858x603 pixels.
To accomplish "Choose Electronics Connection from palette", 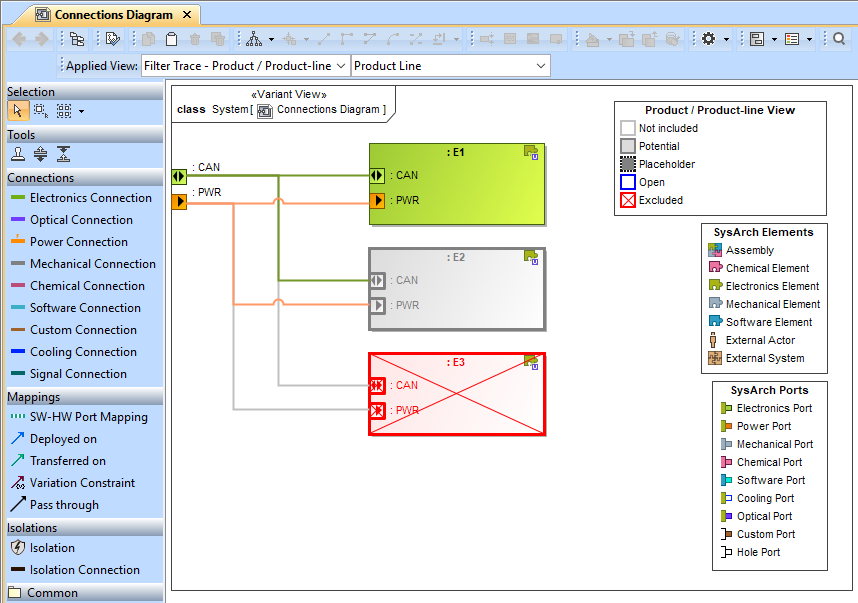I will coord(90,198).
